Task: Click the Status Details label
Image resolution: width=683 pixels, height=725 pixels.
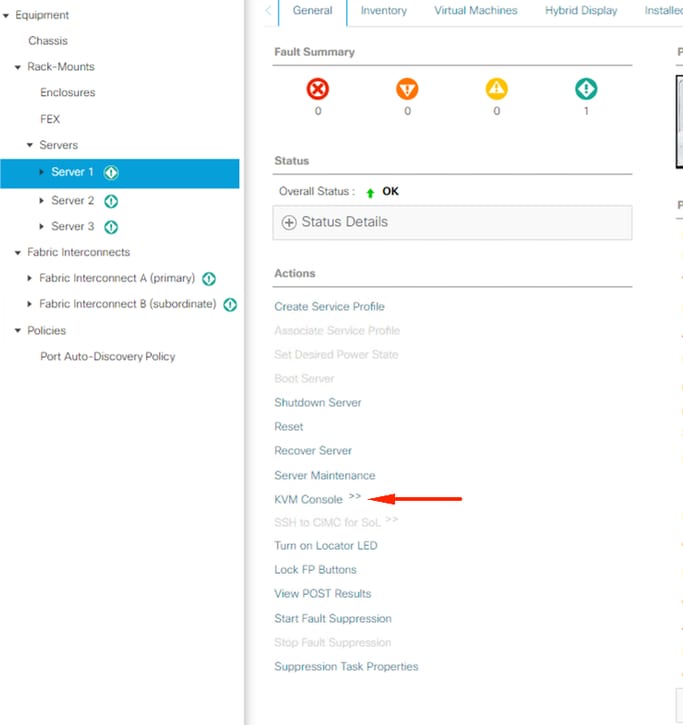Action: coord(345,222)
